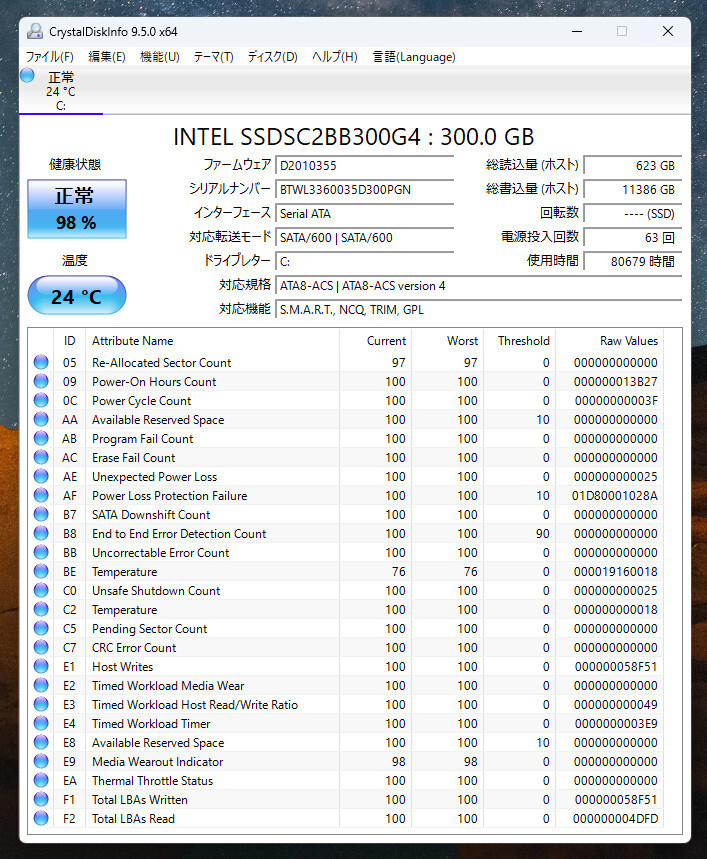Click status orb for Unexpected Power Loss
The height and width of the screenshot is (859, 707).
[41, 476]
